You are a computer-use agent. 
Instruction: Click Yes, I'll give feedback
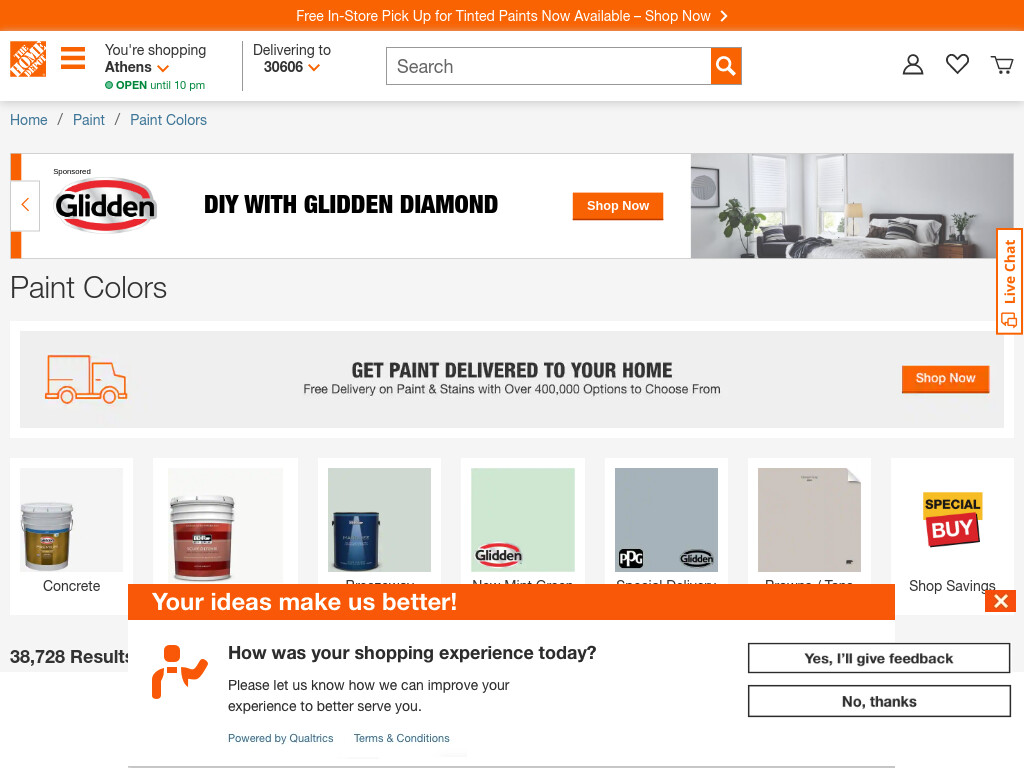click(878, 658)
